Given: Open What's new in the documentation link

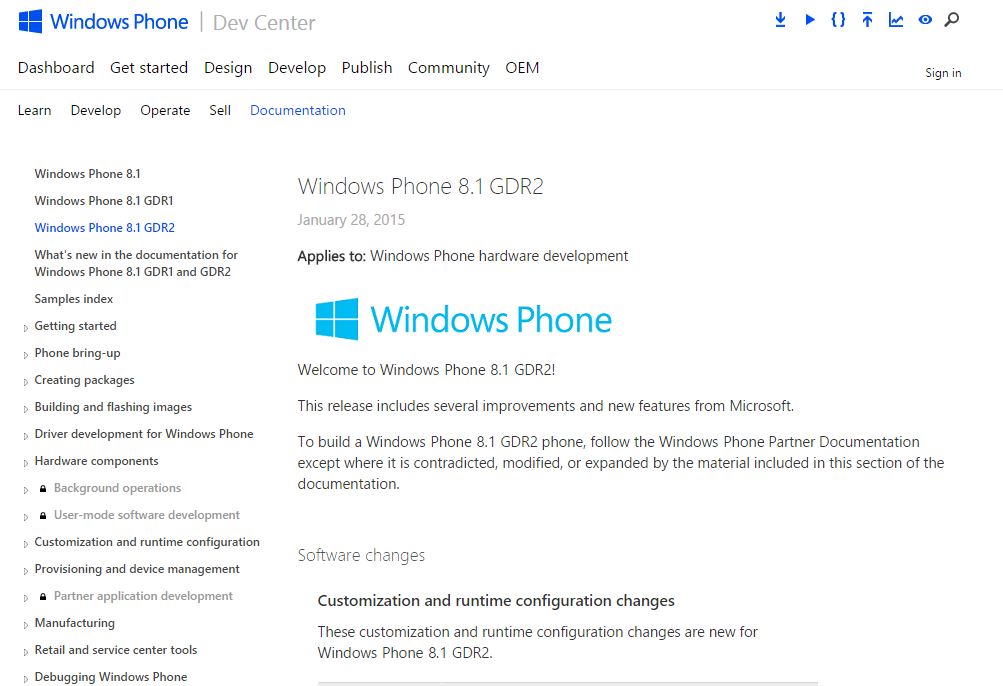Looking at the screenshot, I should click(136, 263).
